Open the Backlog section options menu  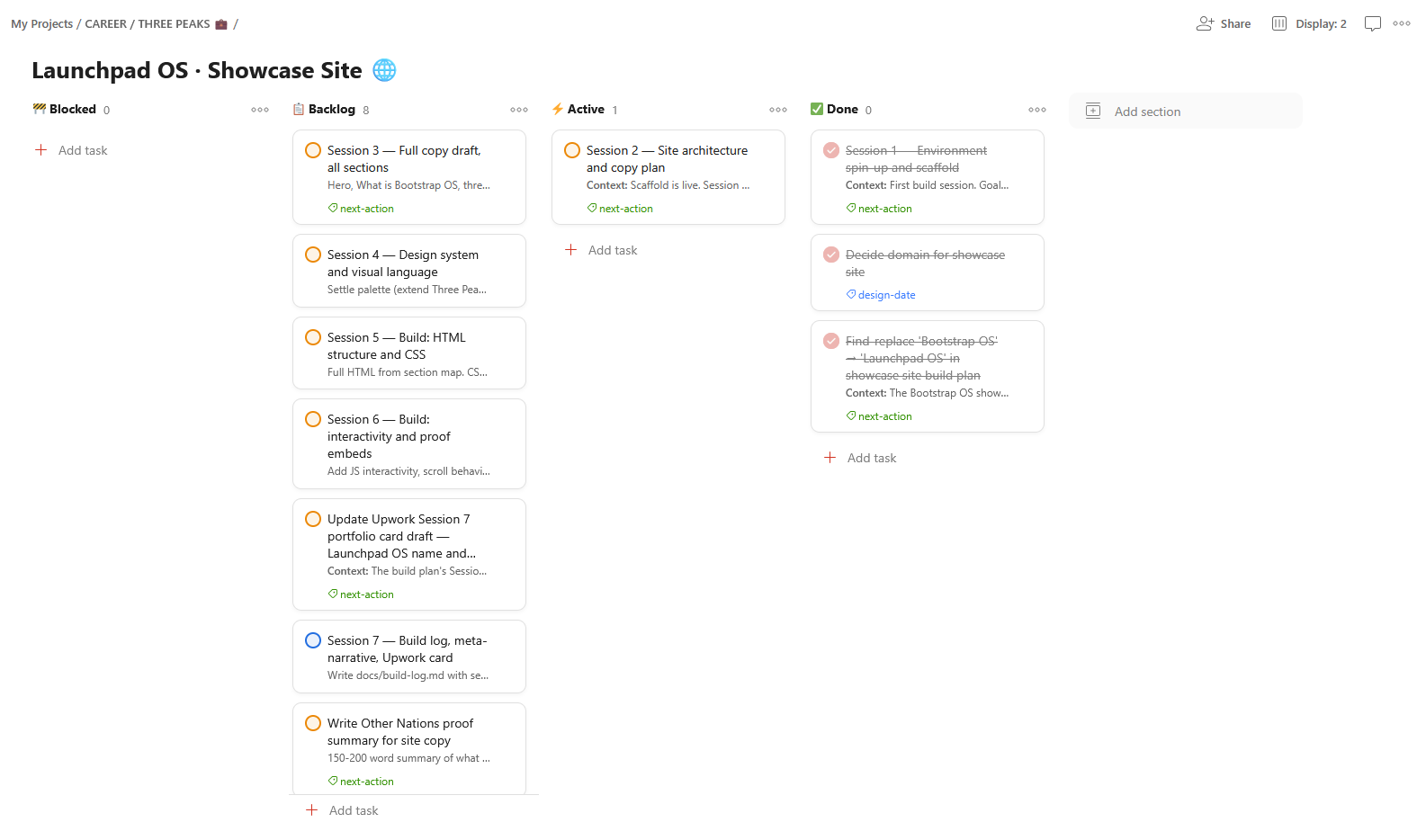(x=519, y=110)
